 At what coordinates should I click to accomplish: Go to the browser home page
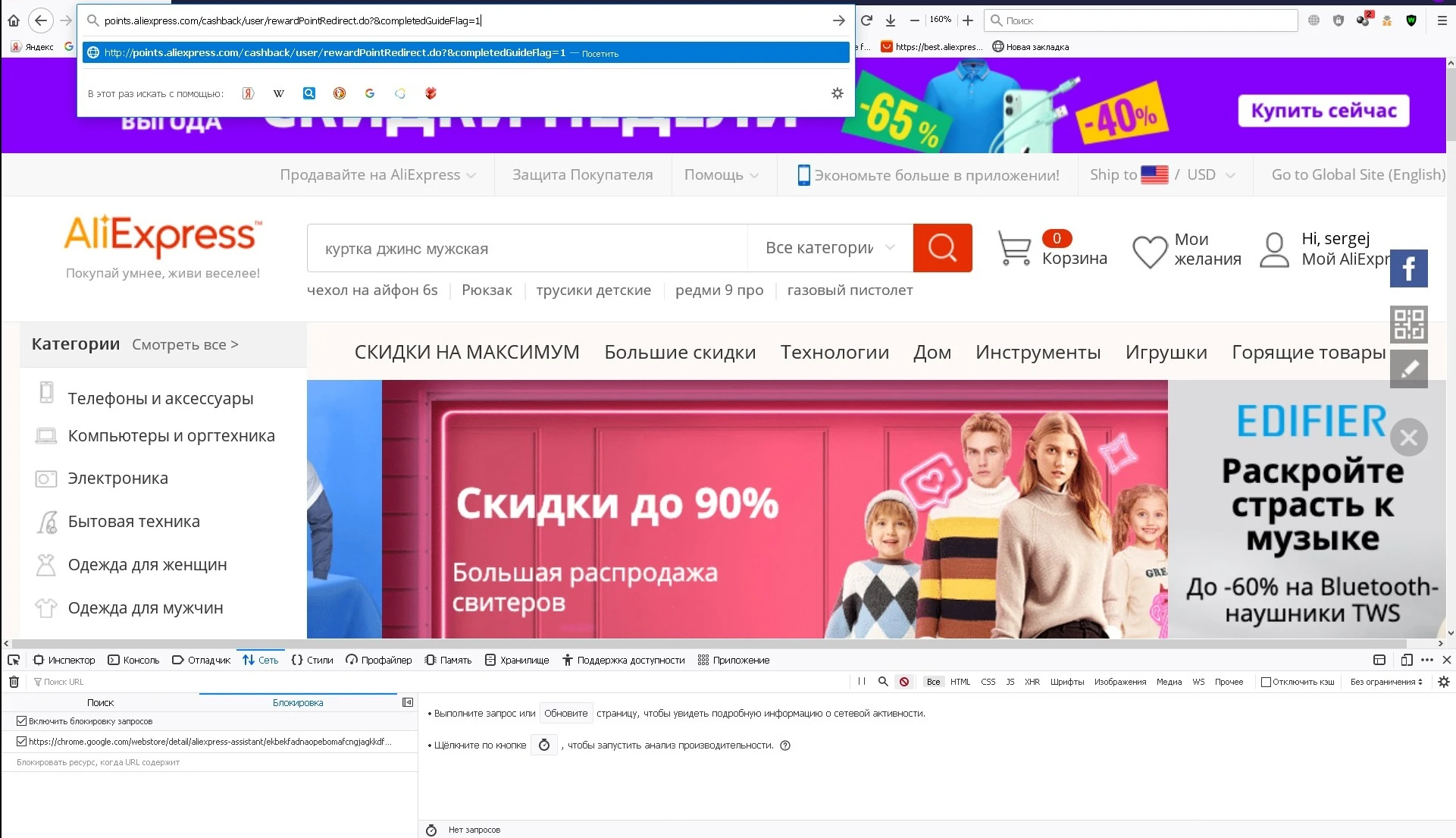point(14,20)
